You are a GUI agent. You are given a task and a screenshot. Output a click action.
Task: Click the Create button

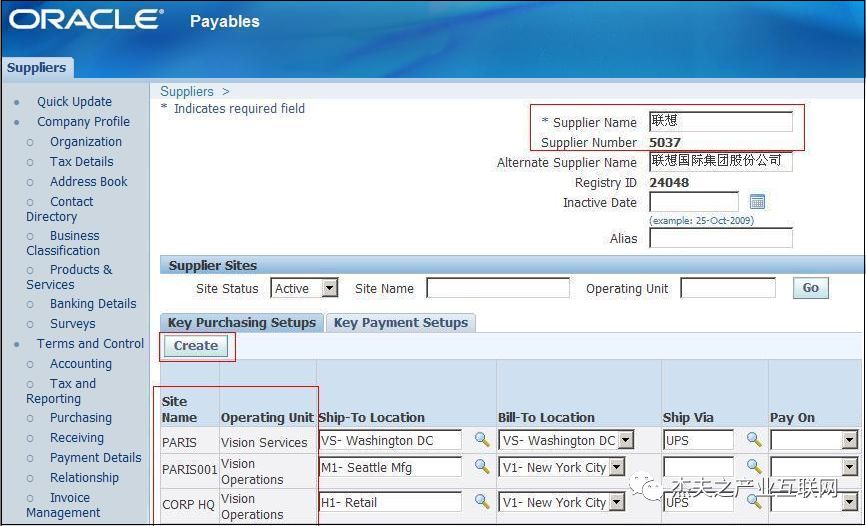(x=196, y=346)
